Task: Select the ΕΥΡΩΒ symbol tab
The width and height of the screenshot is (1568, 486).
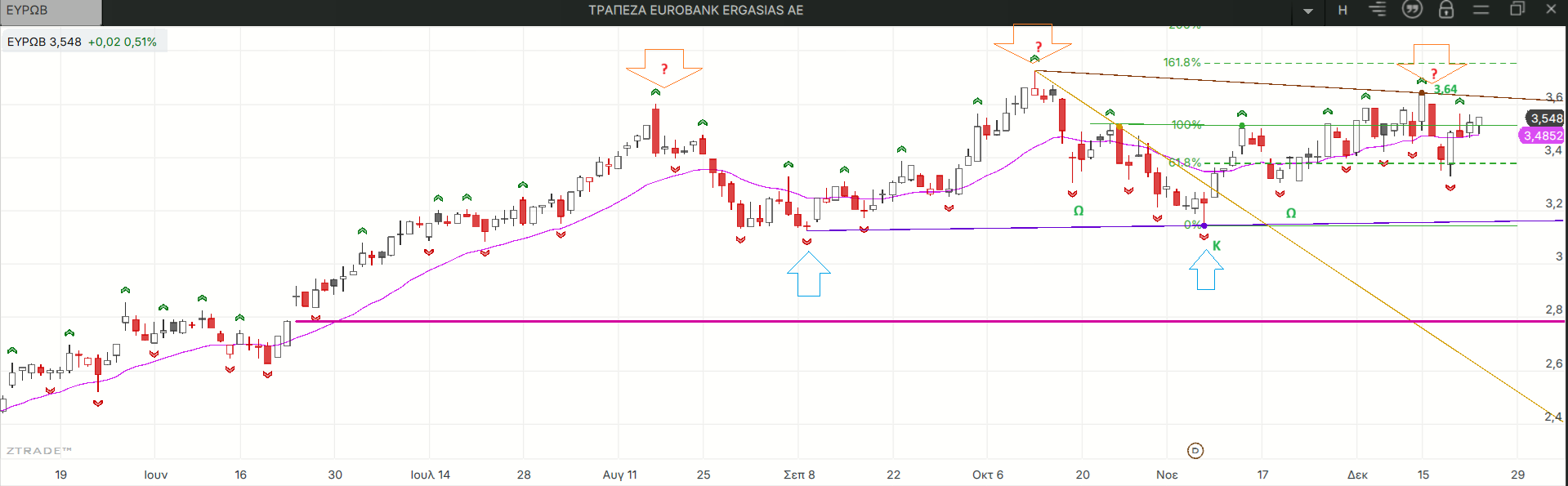Action: 49,11
